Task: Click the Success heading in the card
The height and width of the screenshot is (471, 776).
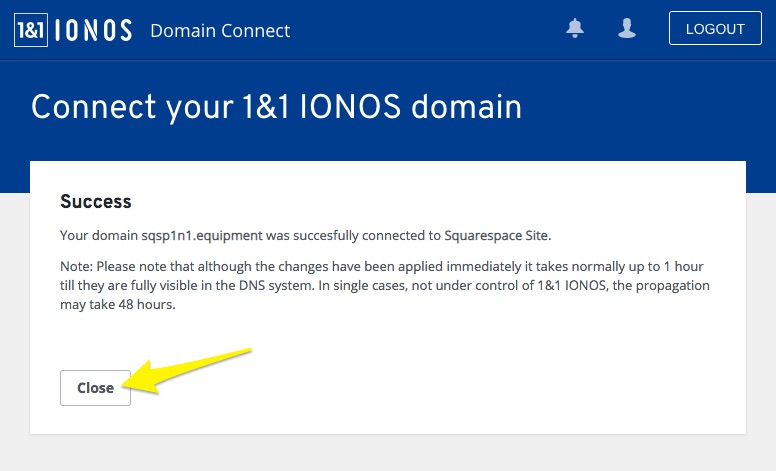Action: [96, 201]
